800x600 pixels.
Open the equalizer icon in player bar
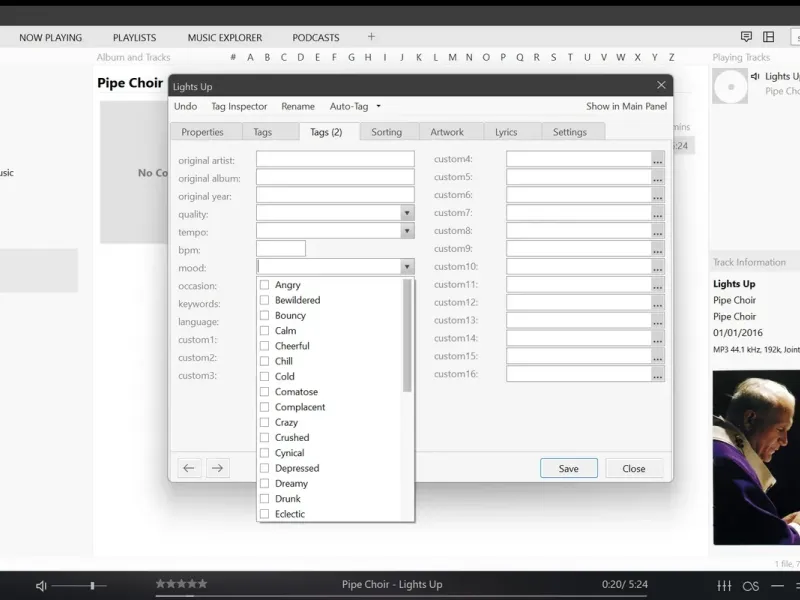click(724, 586)
